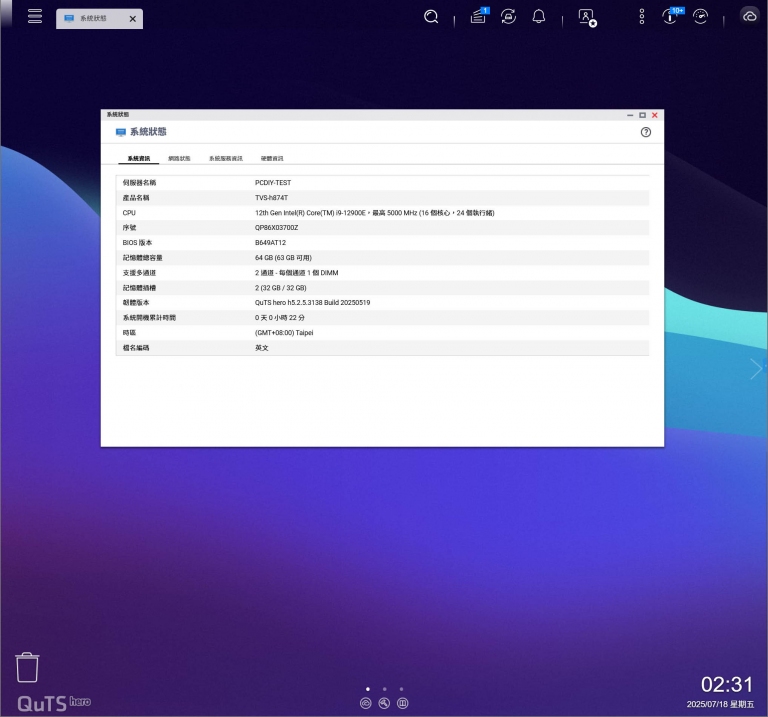
Task: Close the system status window
Action: 654,115
